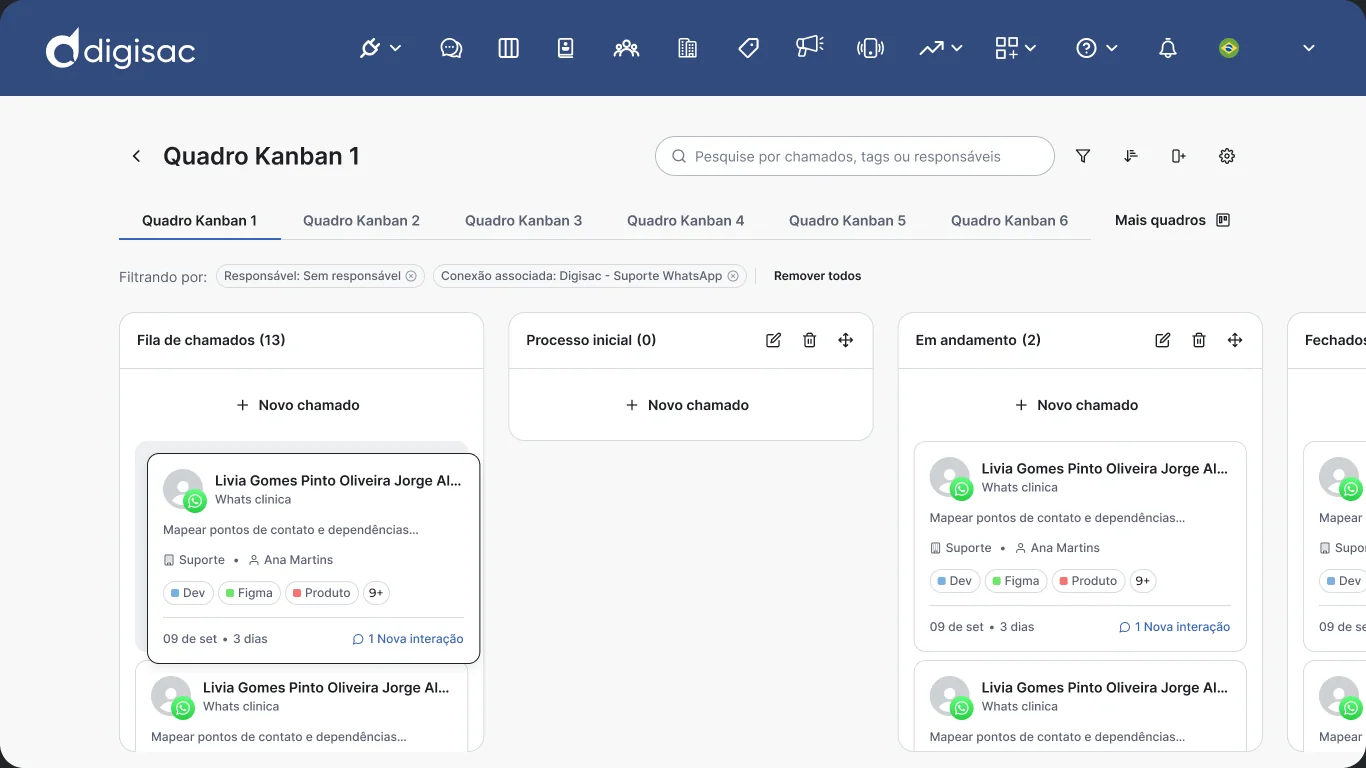Click Produto tag on Fila de chamados card
The image size is (1366, 768).
point(322,593)
